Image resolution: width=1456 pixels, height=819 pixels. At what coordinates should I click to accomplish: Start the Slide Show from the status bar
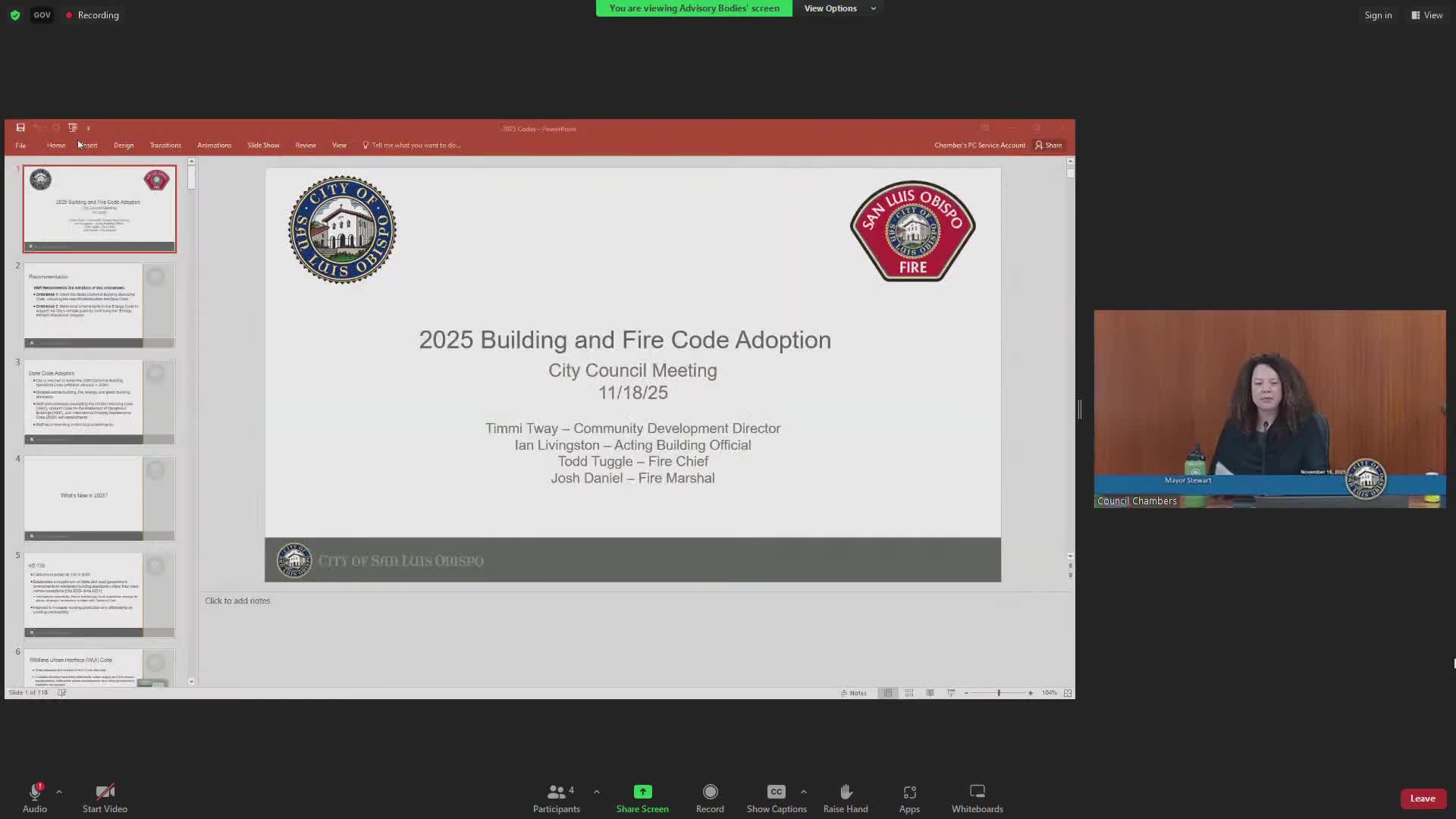pyautogui.click(x=950, y=692)
